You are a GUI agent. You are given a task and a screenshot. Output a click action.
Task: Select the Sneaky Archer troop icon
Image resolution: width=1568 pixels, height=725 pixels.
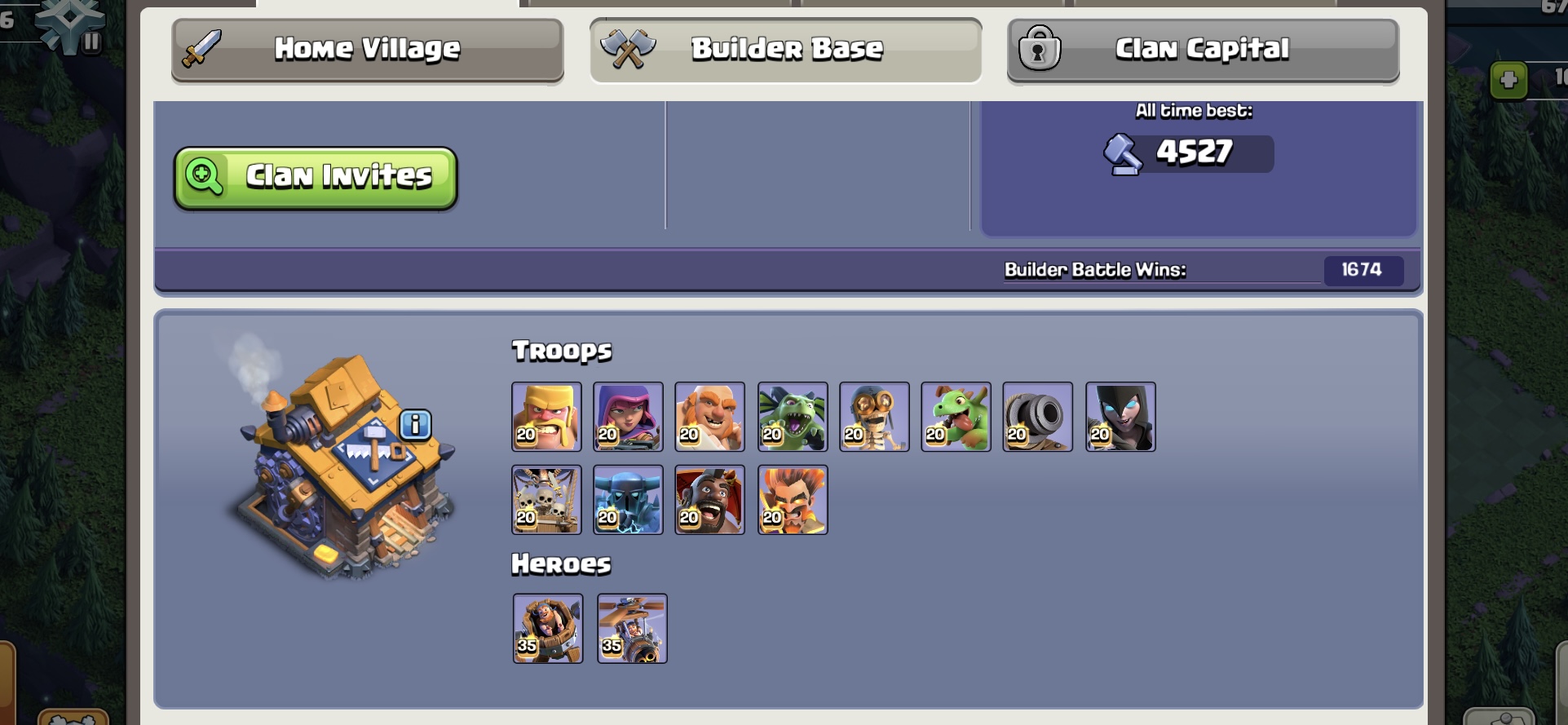click(x=628, y=417)
